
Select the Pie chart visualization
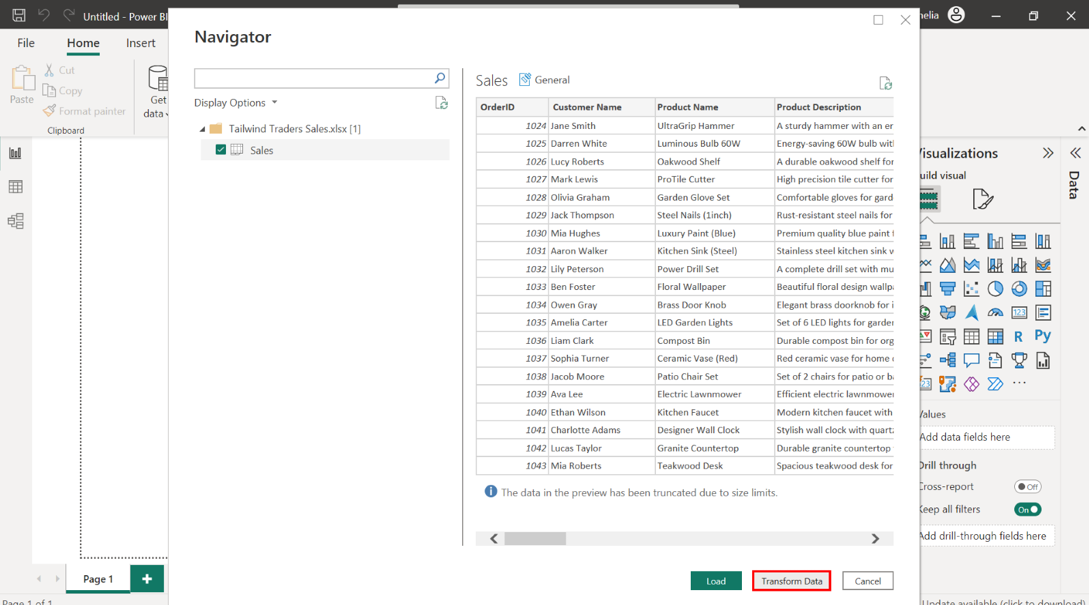coord(995,289)
